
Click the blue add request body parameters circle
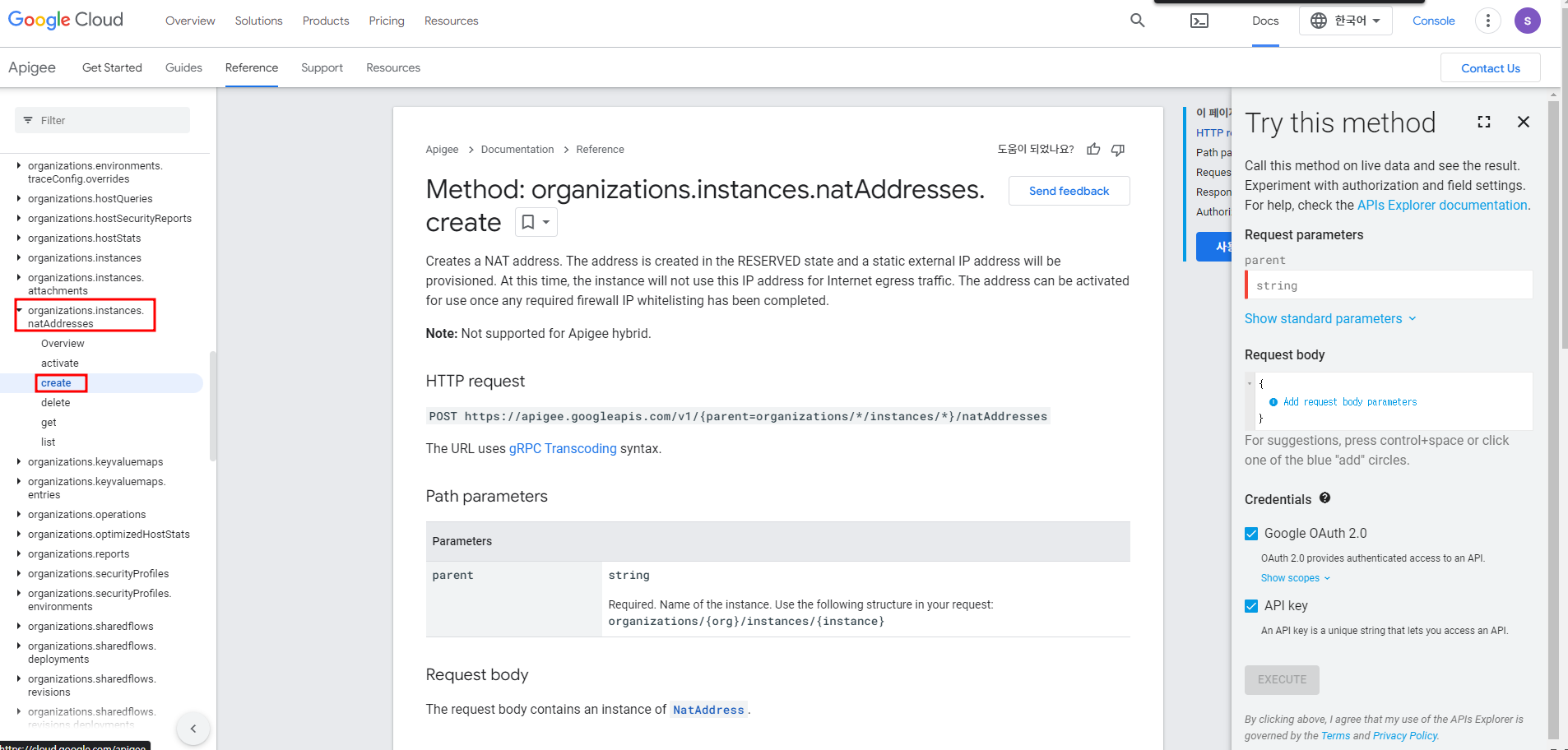coord(1273,402)
